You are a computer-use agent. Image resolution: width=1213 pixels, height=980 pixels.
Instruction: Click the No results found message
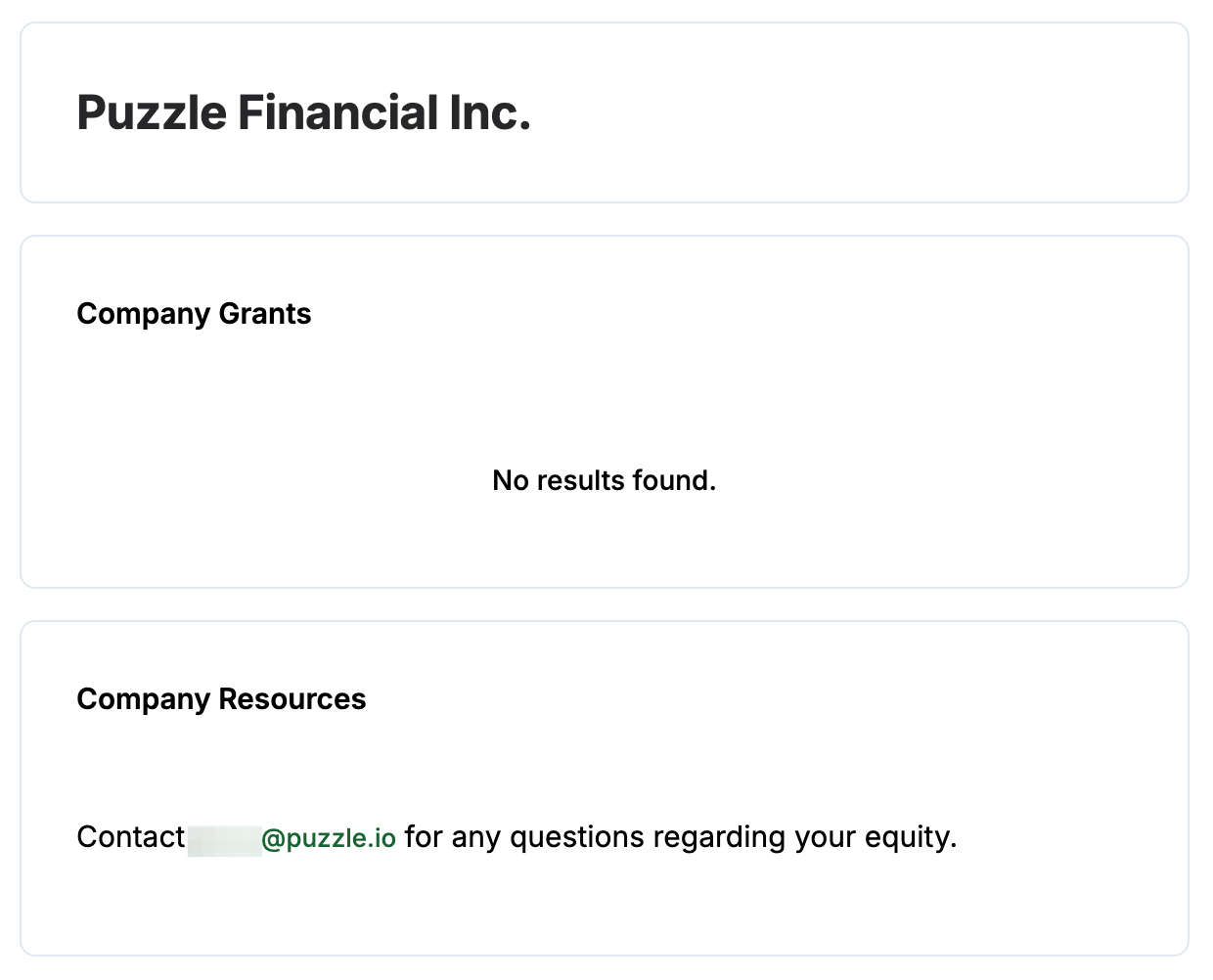pos(604,480)
